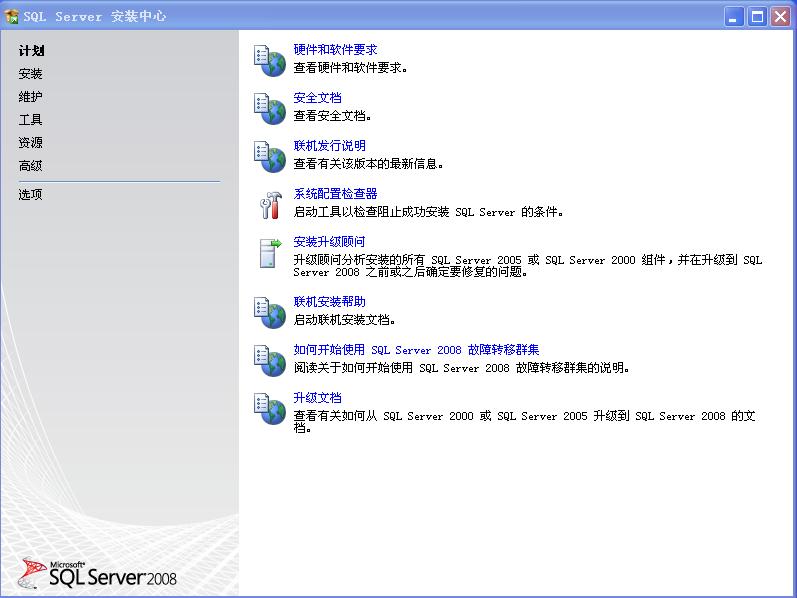The height and width of the screenshot is (598, 797).
Task: Click the SQL Server 安装中心 title bar icon
Action: [12, 16]
